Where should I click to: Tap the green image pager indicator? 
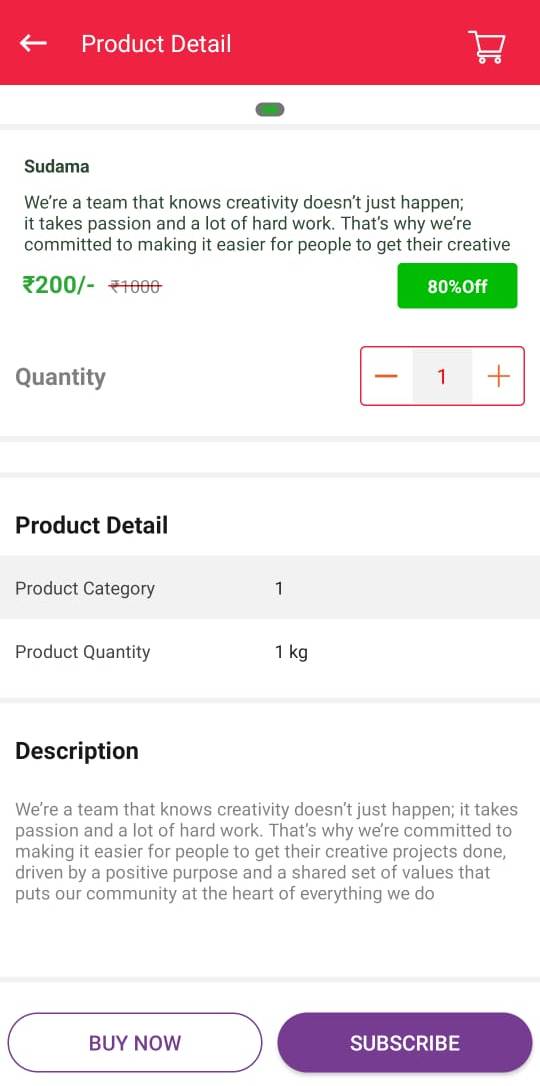[x=270, y=109]
